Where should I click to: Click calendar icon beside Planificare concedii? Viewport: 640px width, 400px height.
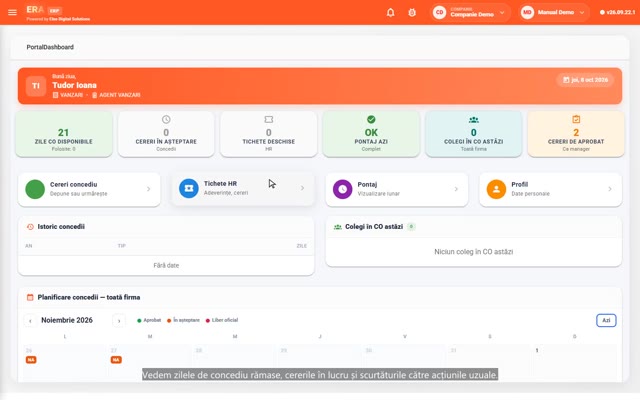30,297
